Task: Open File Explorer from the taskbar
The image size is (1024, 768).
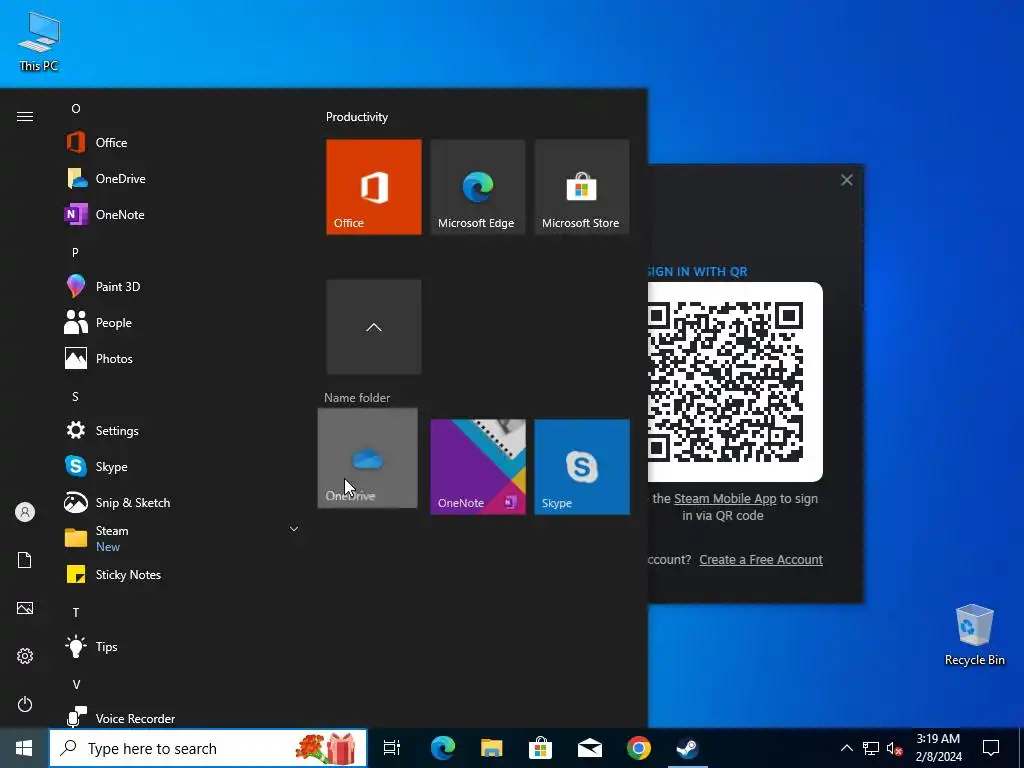Action: coord(491,748)
